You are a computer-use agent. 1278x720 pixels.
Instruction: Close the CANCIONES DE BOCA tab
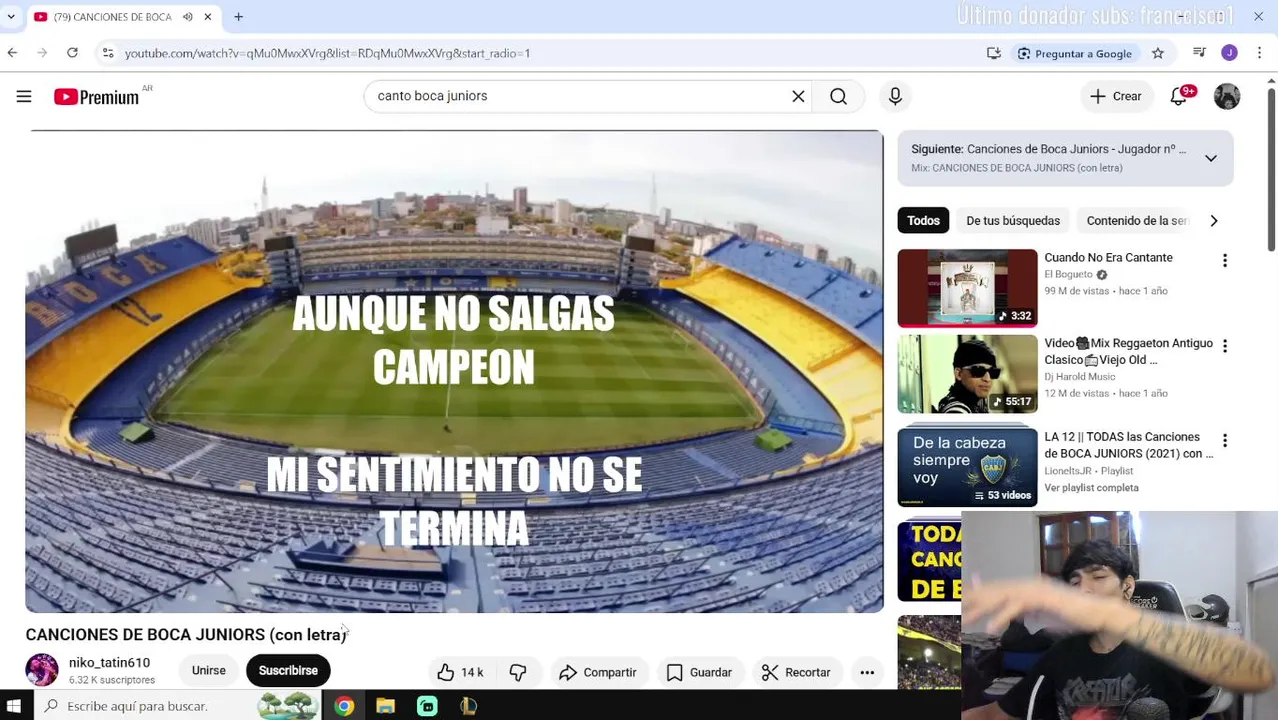(208, 17)
